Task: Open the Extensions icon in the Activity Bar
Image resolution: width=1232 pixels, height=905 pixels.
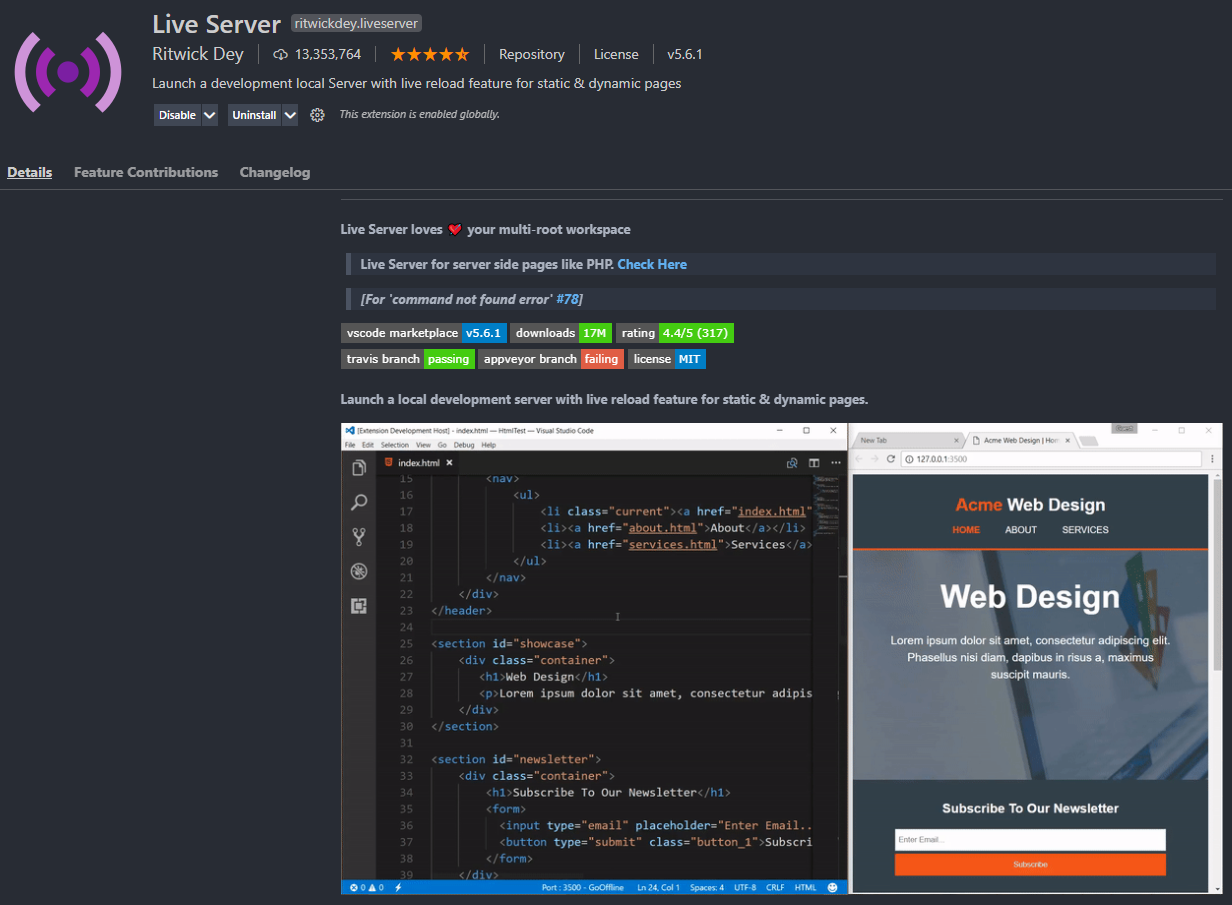Action: point(360,606)
